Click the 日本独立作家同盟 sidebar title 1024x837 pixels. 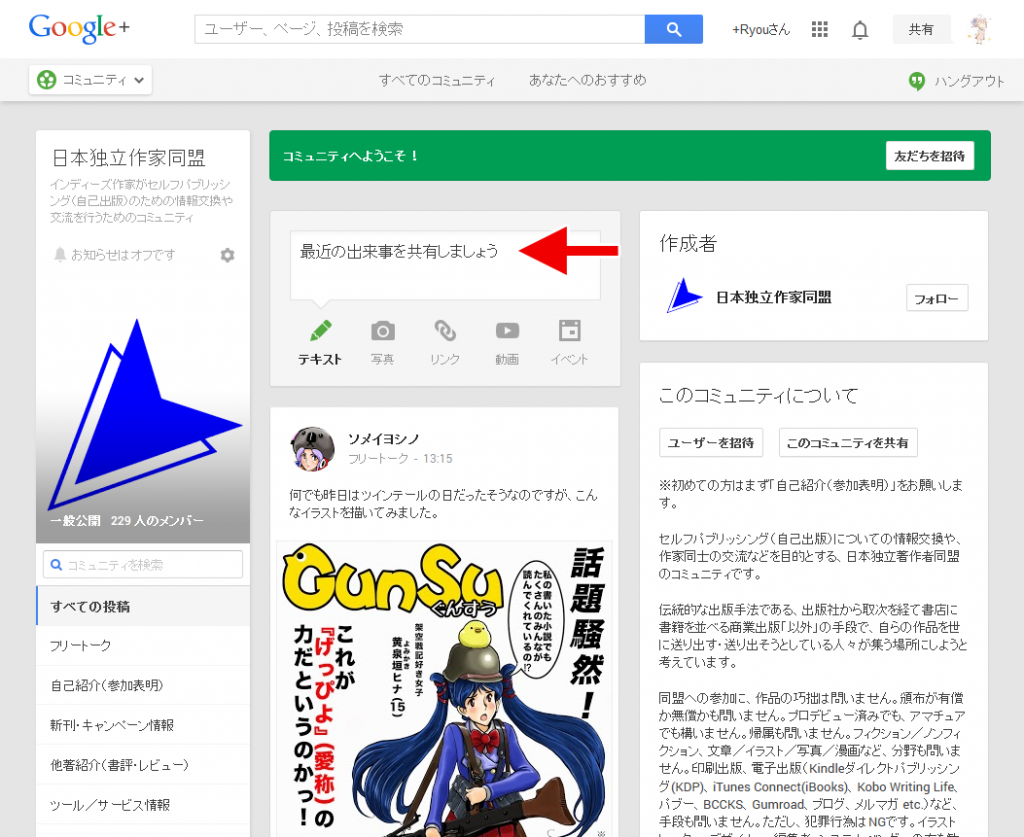click(x=128, y=157)
